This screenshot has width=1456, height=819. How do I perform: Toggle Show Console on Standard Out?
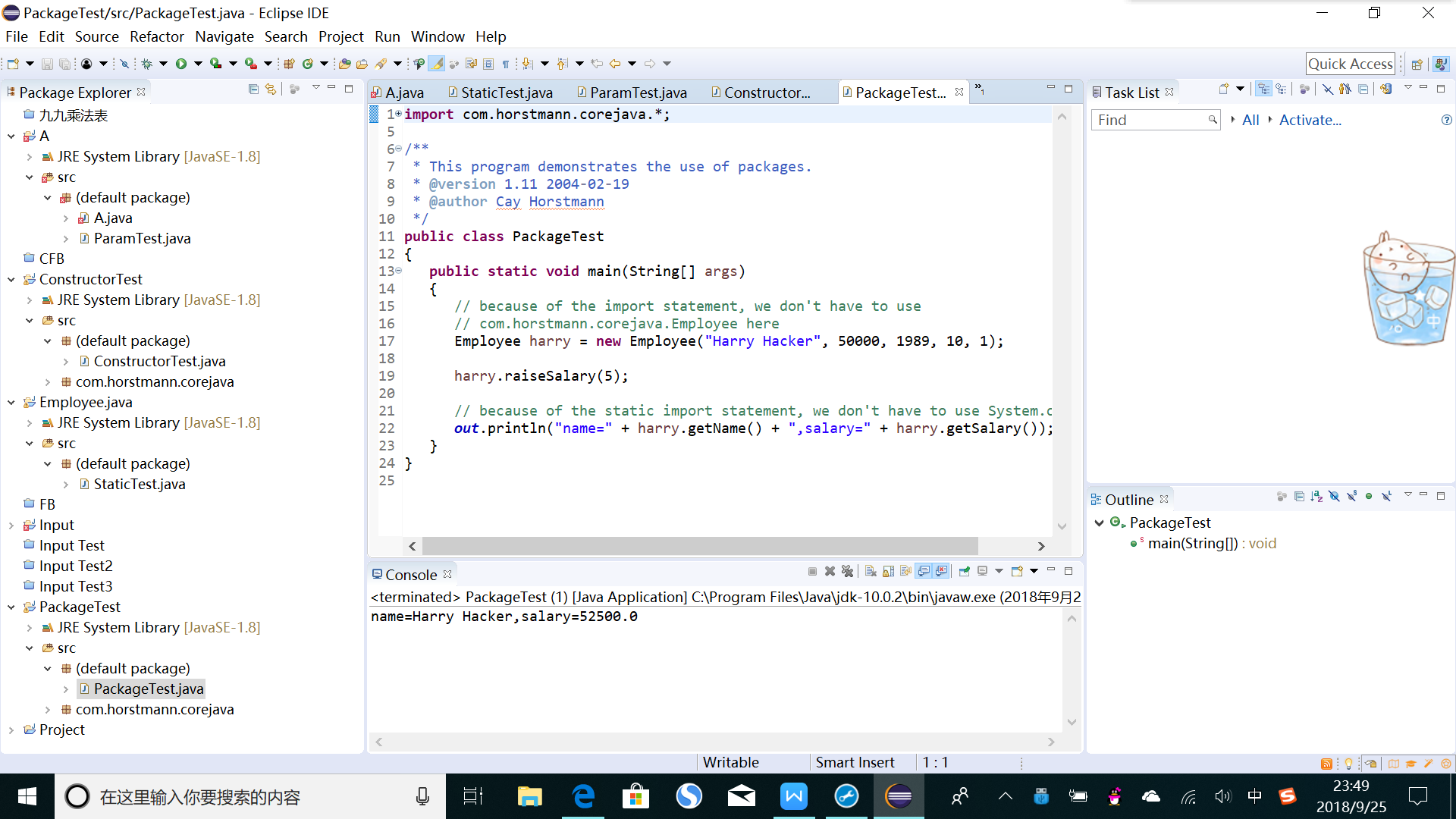point(924,571)
